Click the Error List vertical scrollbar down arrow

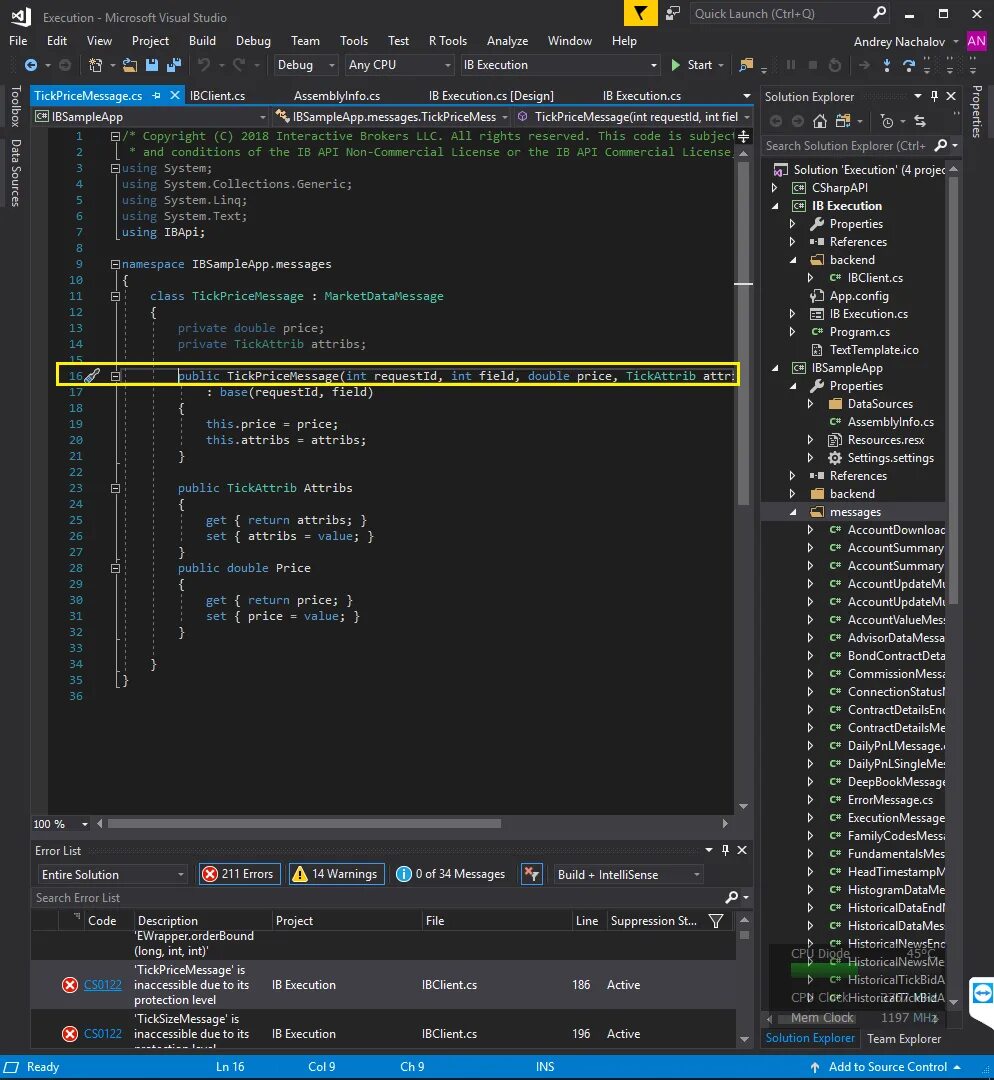[744, 1039]
